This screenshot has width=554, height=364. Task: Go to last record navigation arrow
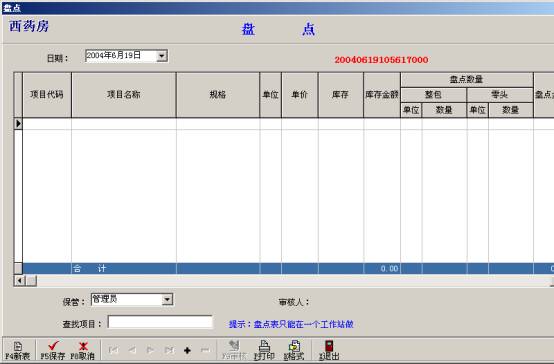(x=169, y=350)
